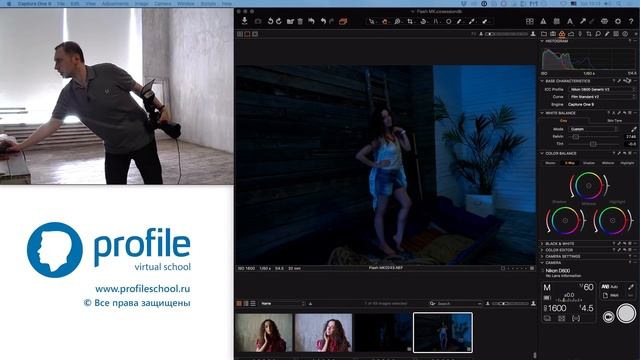This screenshot has height=360, width=640.
Task: Pick white balance with eyedropper in White Balance panel
Action: pyautogui.click(x=633, y=129)
